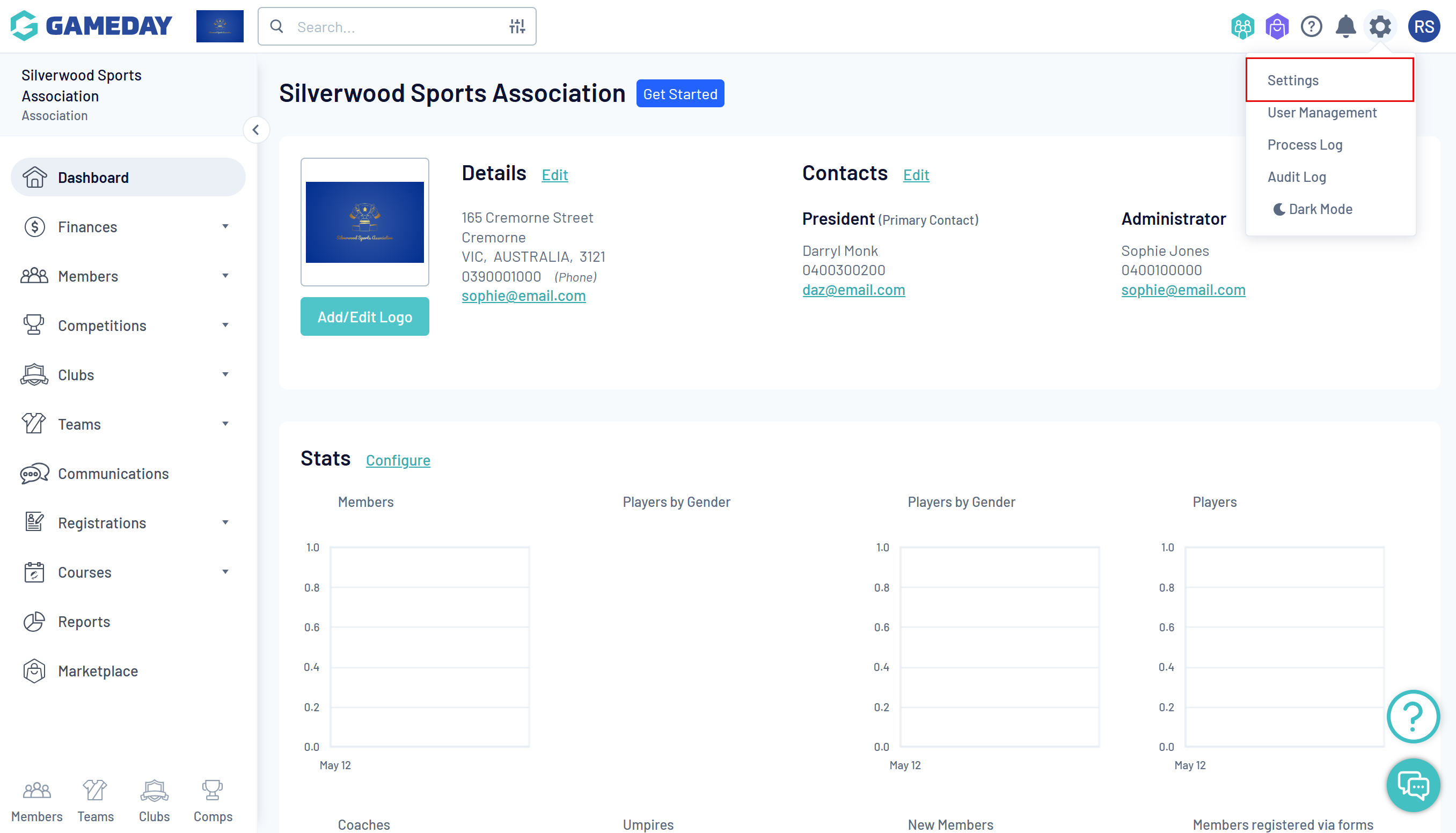Click the Add/Edit Logo button
Viewport: 1456px width, 833px height.
coord(364,317)
